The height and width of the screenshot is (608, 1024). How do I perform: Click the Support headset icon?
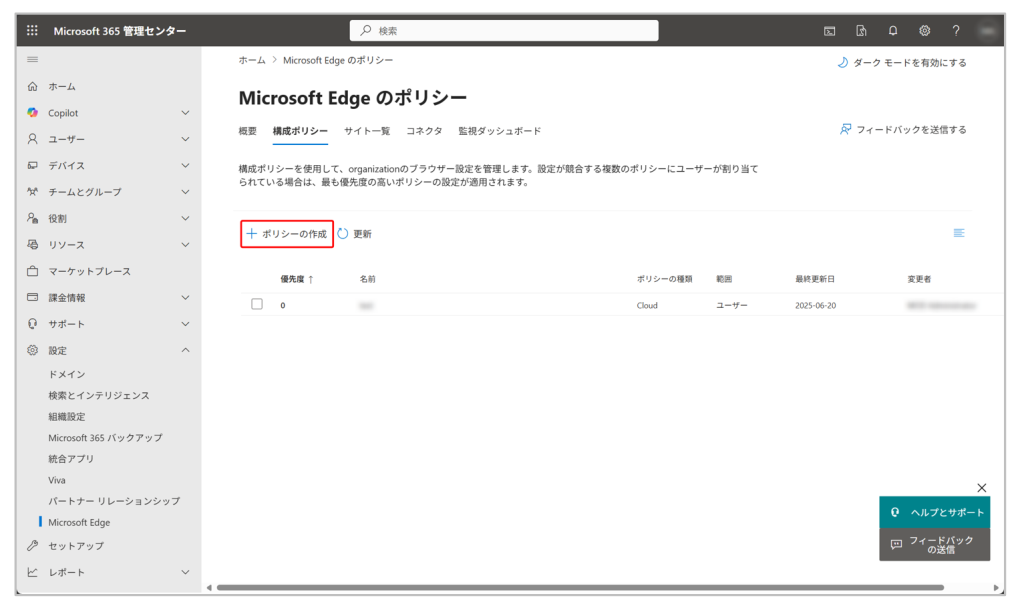[33, 324]
